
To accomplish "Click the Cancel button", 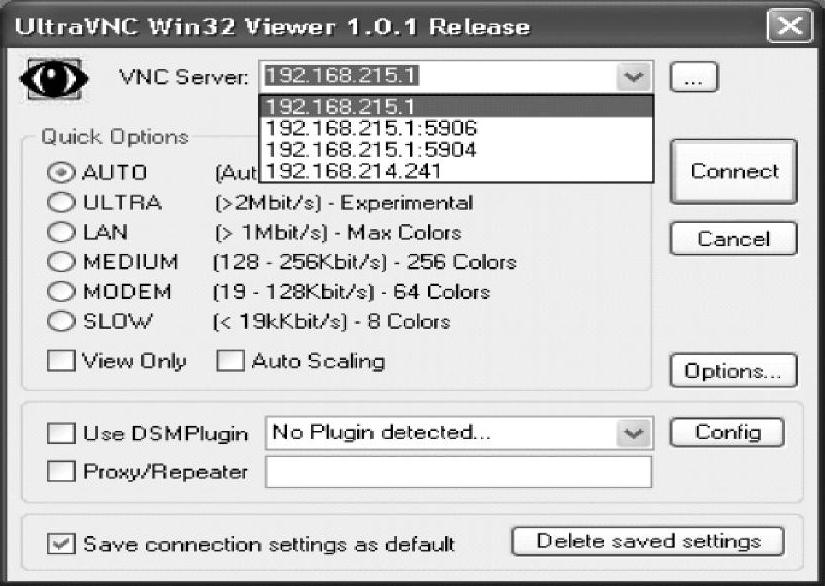I will [733, 239].
